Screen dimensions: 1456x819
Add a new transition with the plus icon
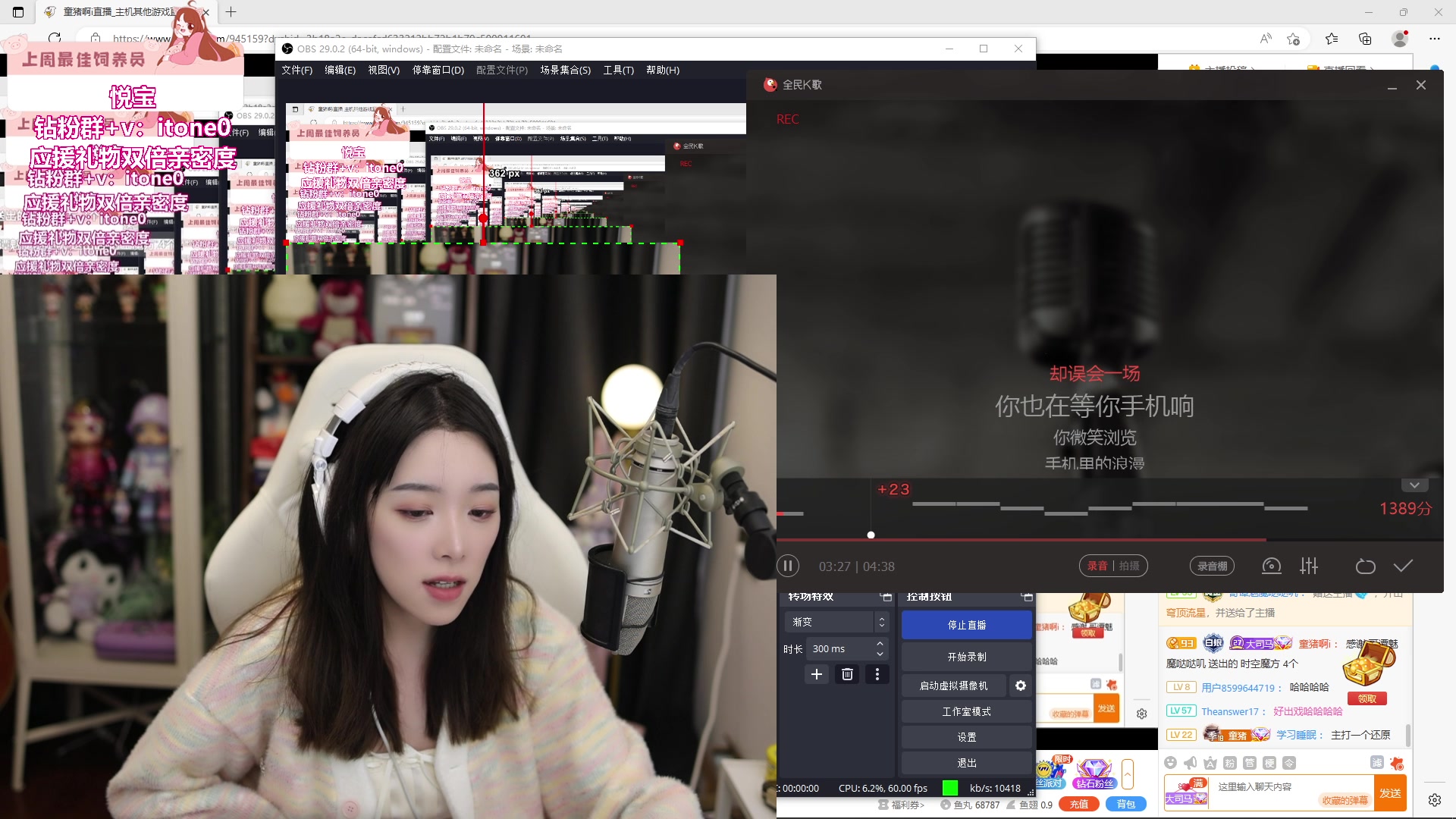click(x=816, y=674)
